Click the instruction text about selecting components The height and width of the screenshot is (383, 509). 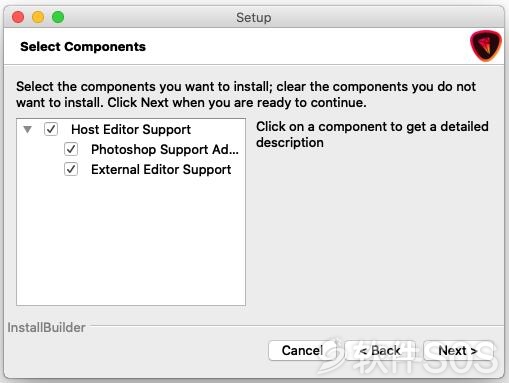[246, 94]
